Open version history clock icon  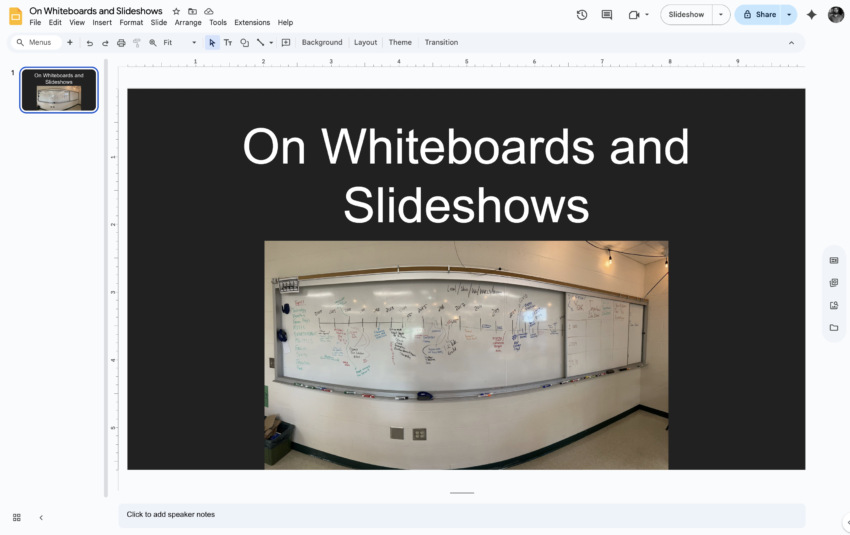tap(582, 15)
